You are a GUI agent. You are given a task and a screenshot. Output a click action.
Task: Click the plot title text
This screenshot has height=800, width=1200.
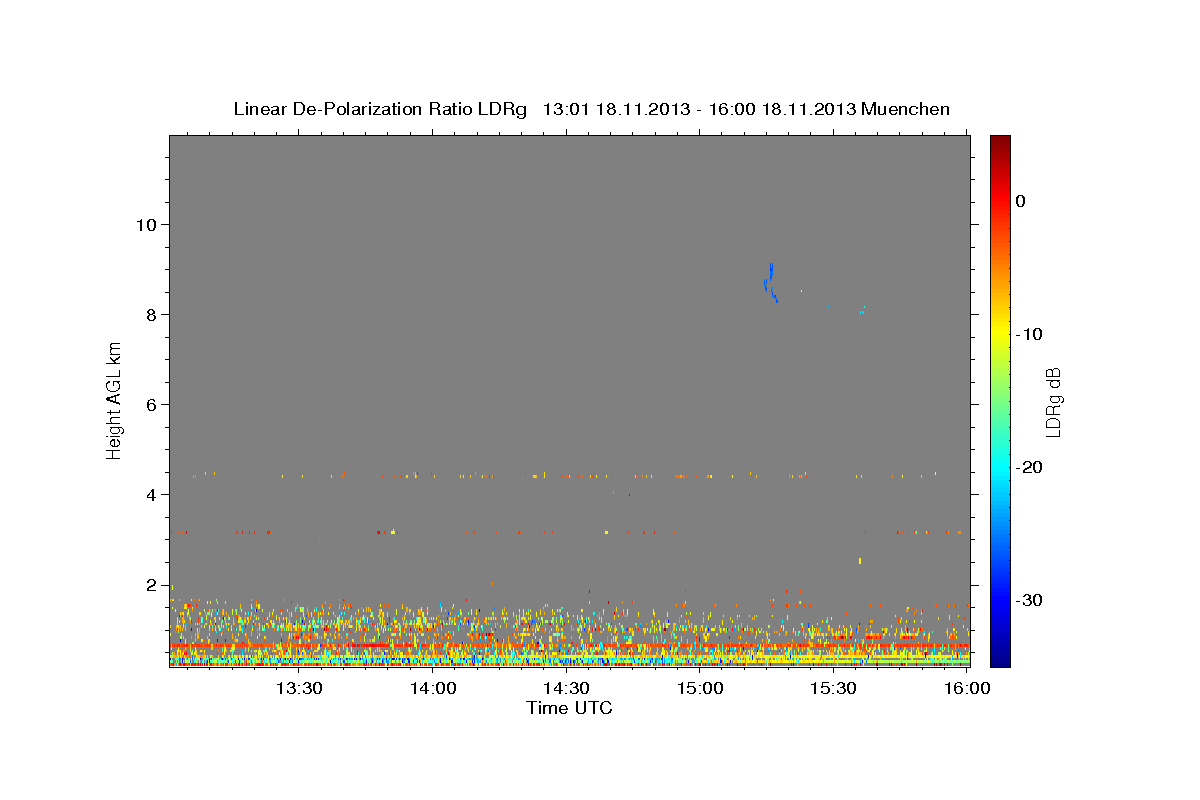click(x=591, y=109)
